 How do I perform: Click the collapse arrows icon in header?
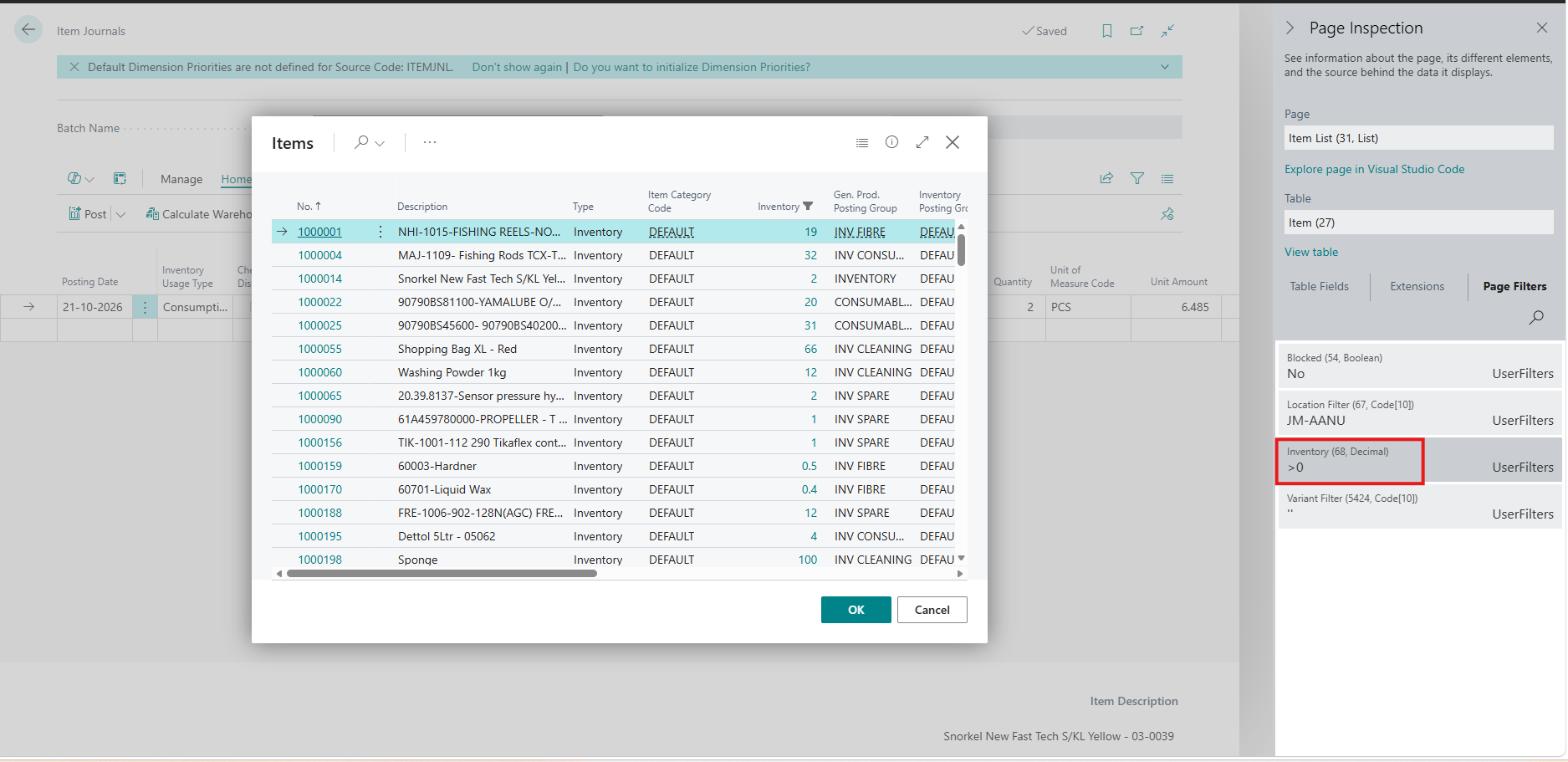[x=1167, y=31]
